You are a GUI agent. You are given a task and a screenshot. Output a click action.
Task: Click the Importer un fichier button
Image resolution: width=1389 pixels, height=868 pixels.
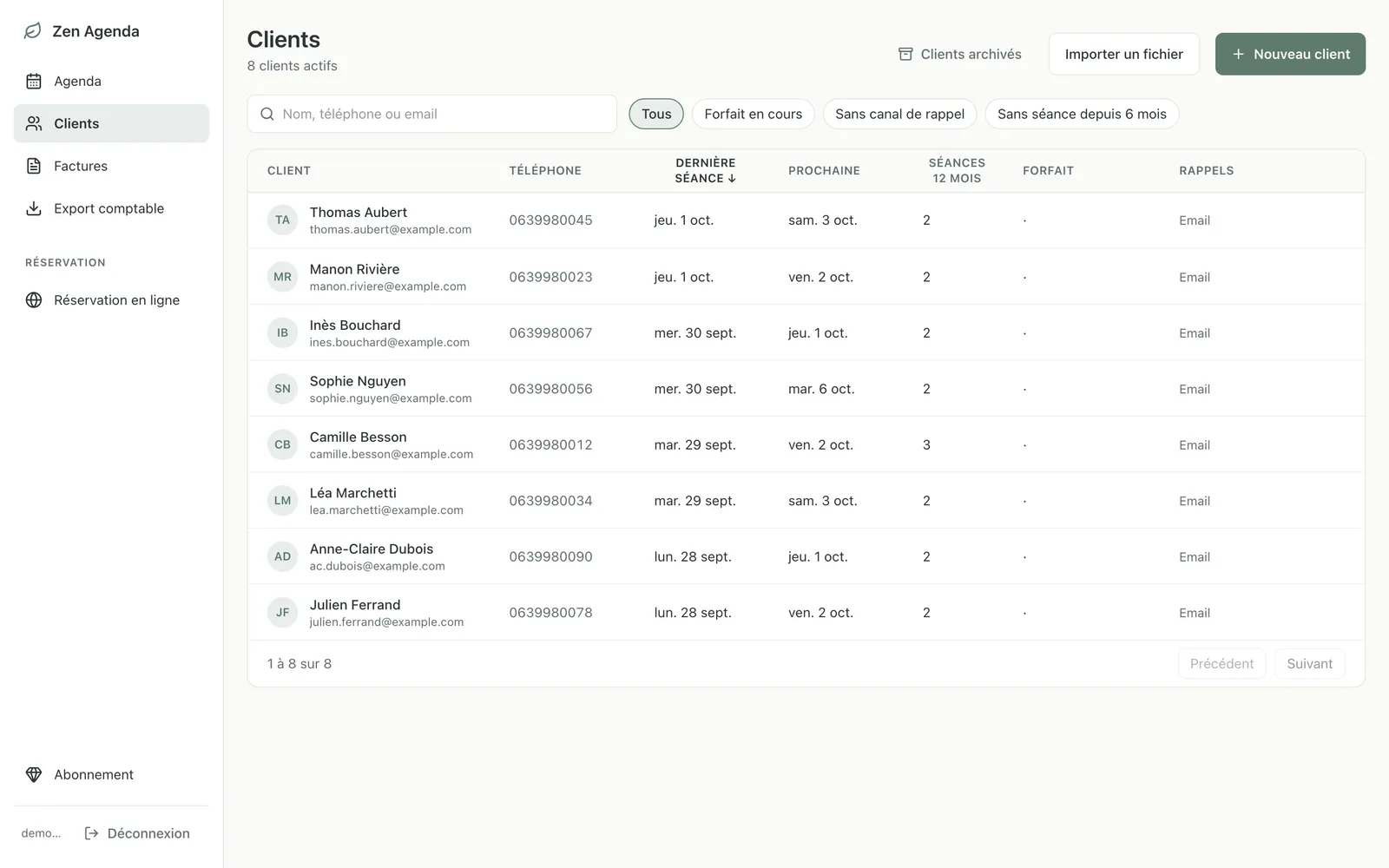pyautogui.click(x=1123, y=54)
